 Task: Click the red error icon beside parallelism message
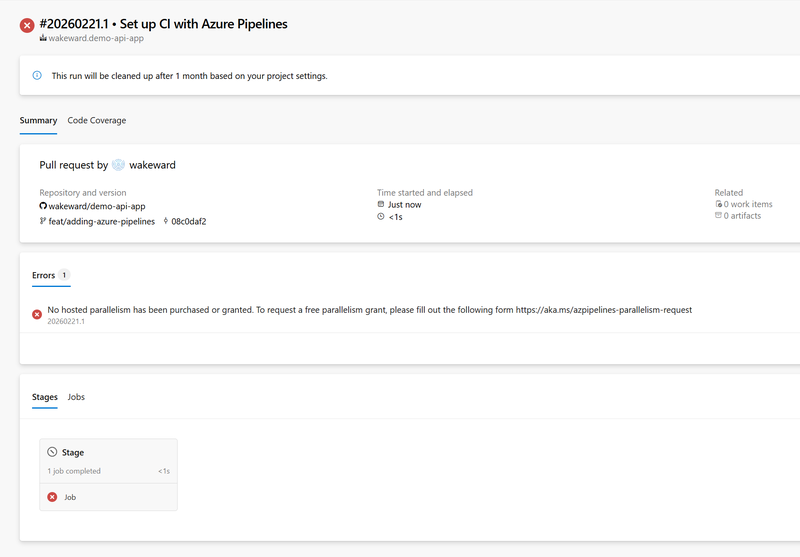click(37, 314)
